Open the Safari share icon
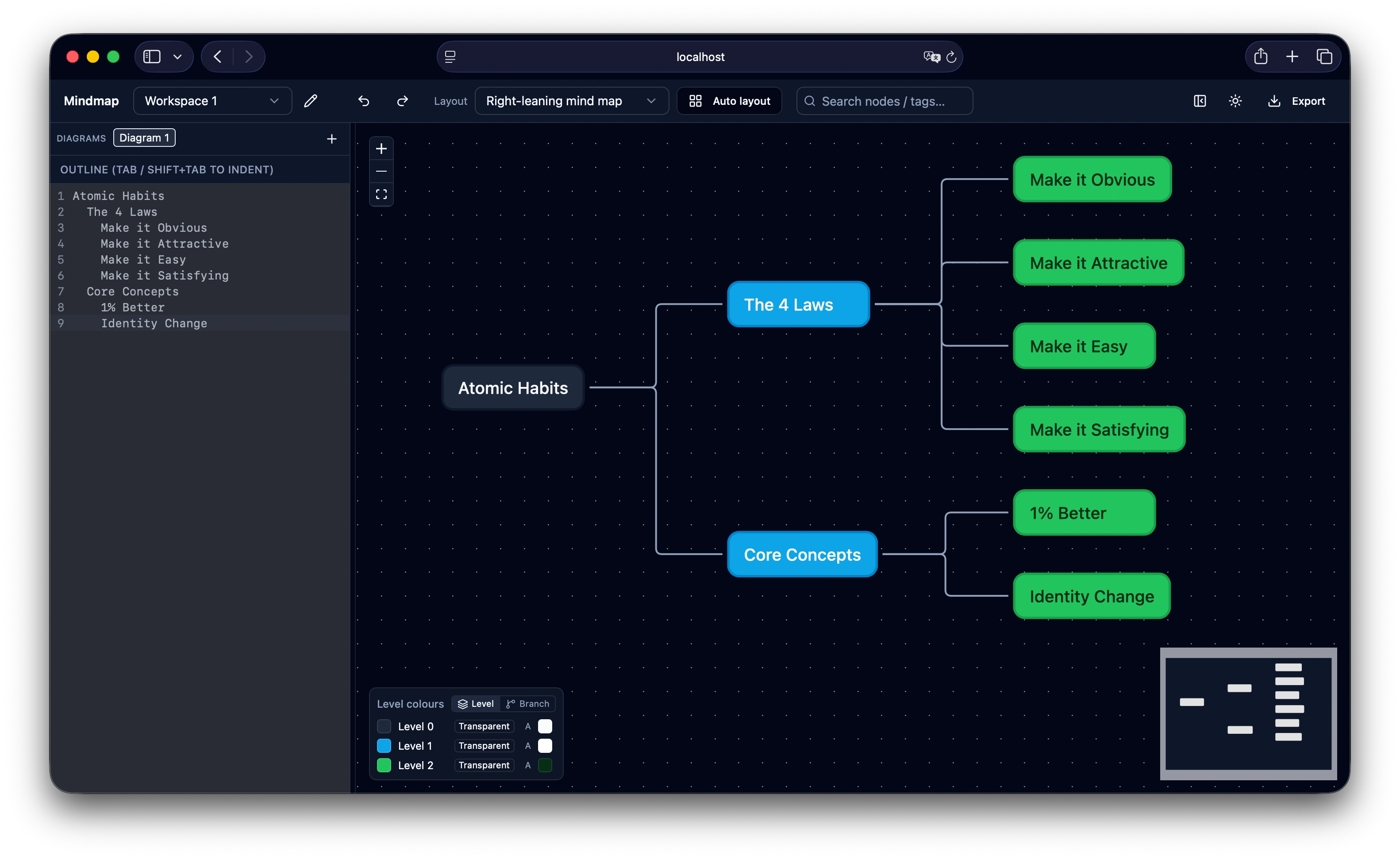 pyautogui.click(x=1261, y=56)
